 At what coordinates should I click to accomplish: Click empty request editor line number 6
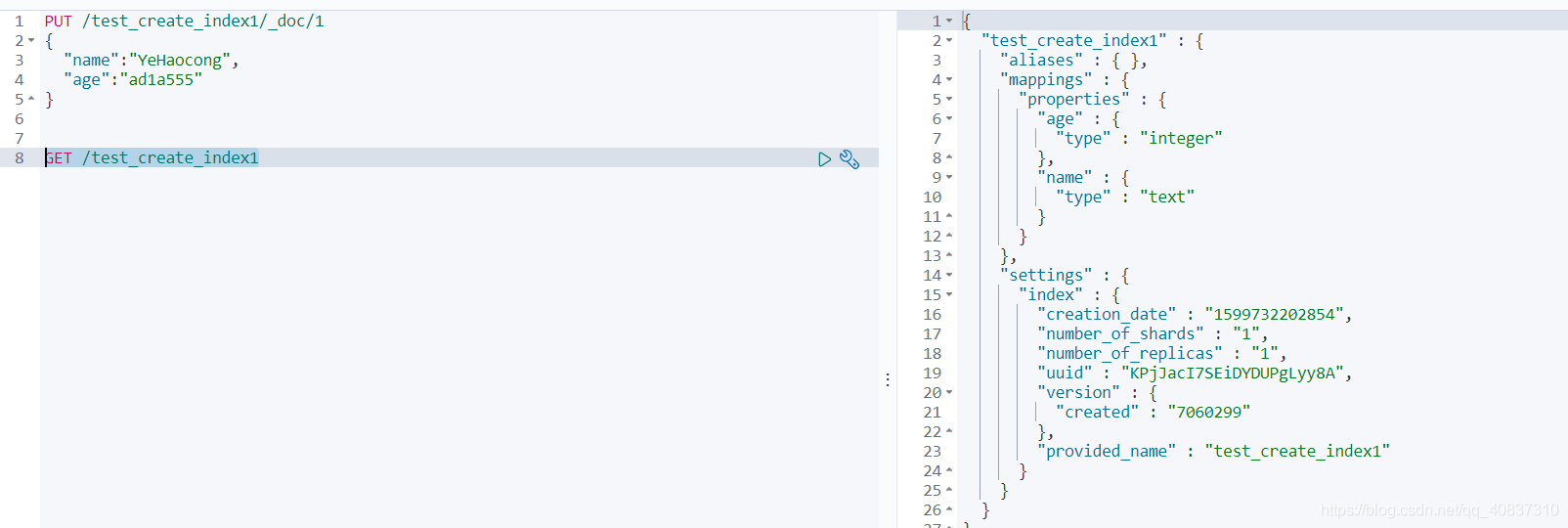click(x=19, y=118)
